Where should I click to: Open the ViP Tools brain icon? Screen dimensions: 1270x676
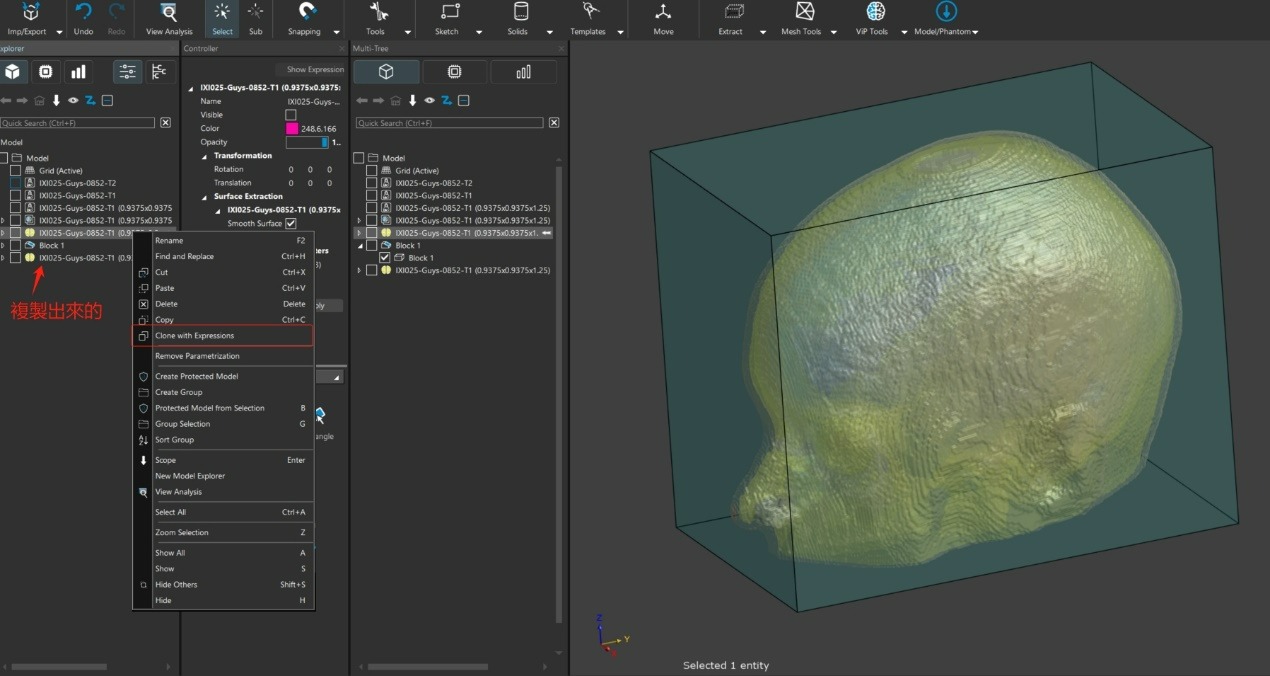click(876, 12)
